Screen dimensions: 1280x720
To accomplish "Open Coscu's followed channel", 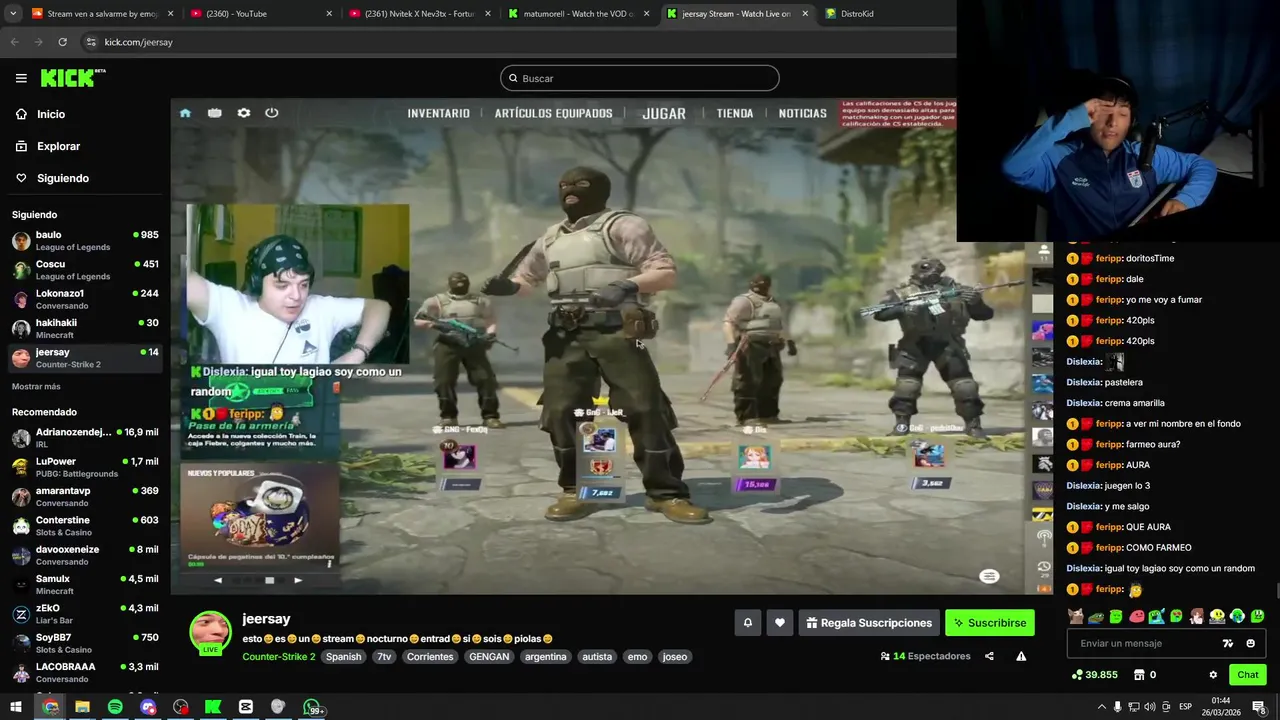I will point(85,270).
